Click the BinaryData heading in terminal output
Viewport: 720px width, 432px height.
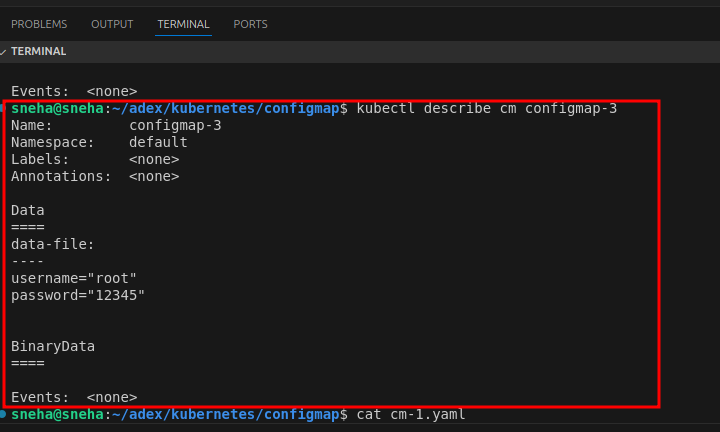(x=53, y=346)
